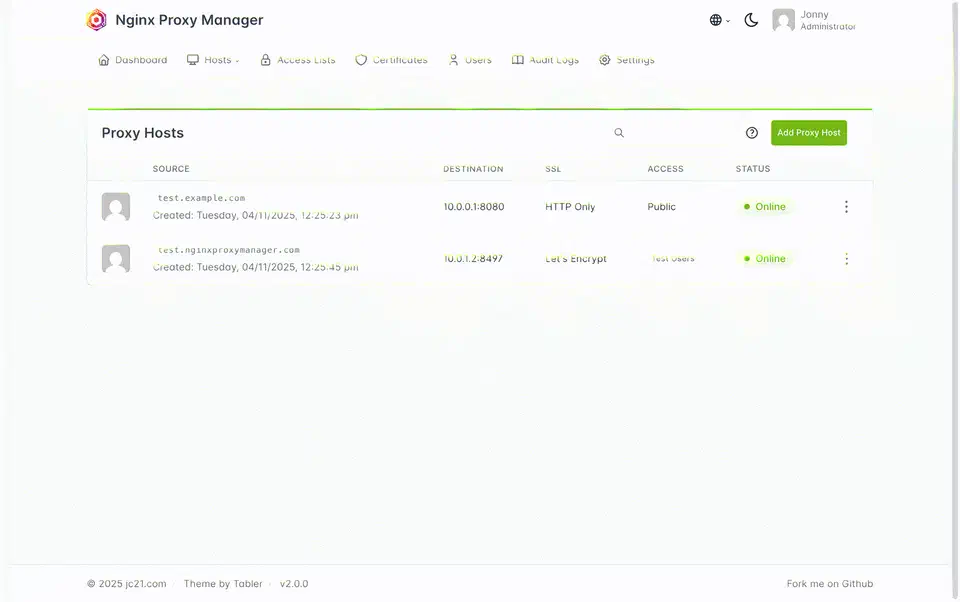
Task: Click the help question-mark icon
Action: [x=752, y=132]
